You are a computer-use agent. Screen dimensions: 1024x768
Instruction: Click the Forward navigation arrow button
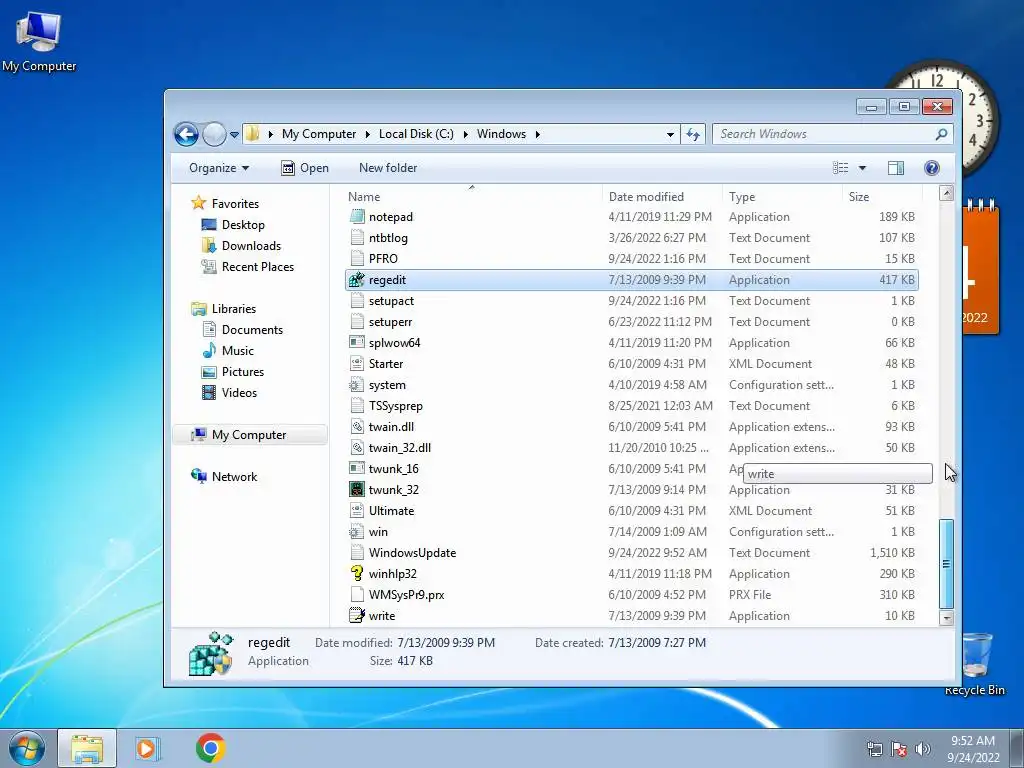point(214,135)
